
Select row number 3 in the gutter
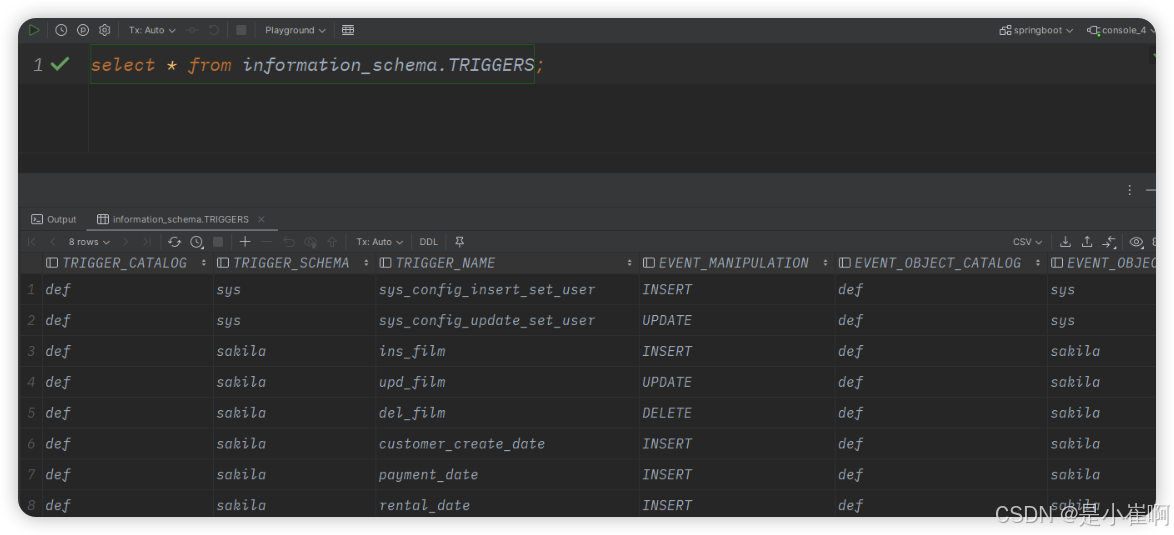pos(31,351)
